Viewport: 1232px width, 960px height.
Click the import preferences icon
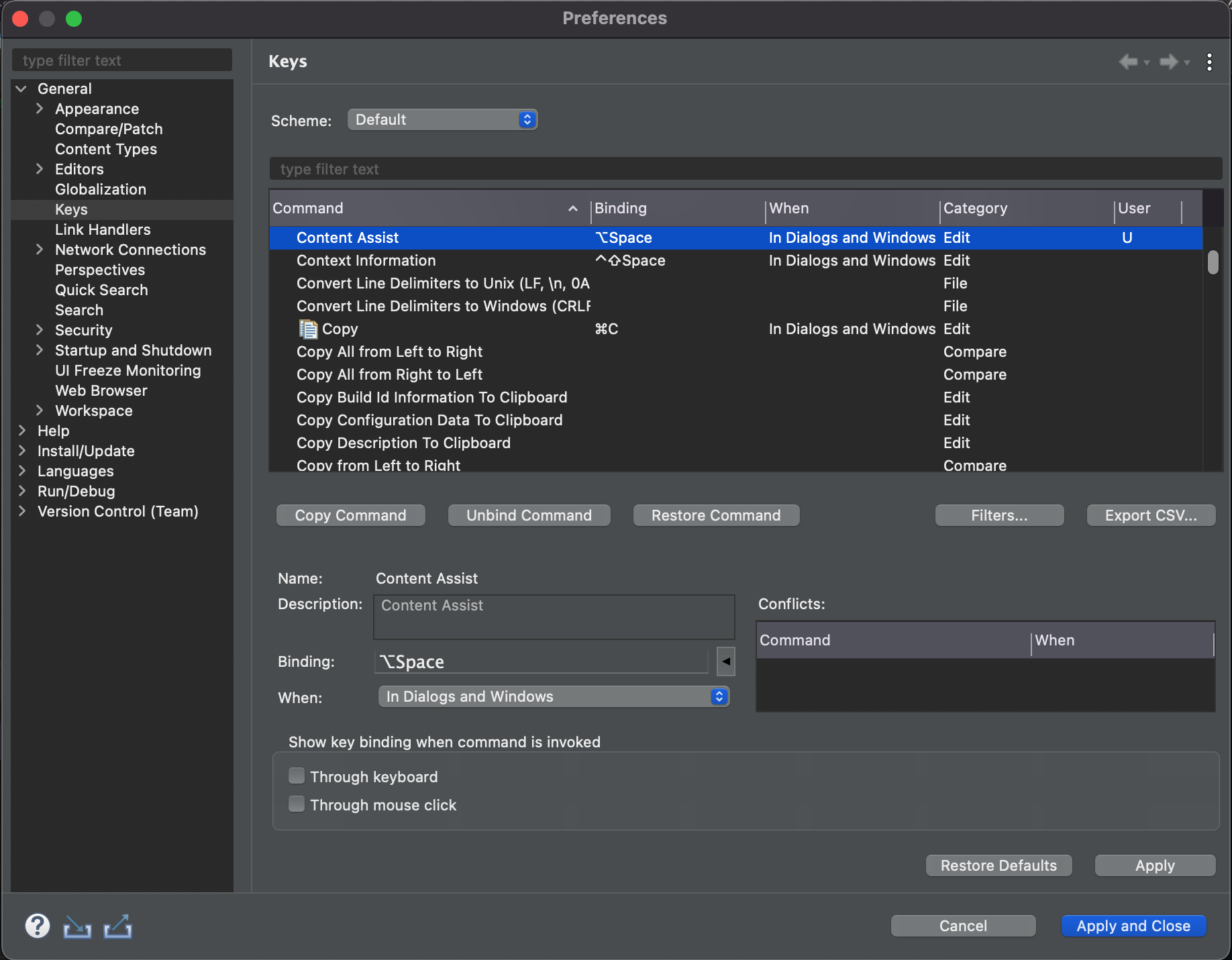[x=77, y=927]
